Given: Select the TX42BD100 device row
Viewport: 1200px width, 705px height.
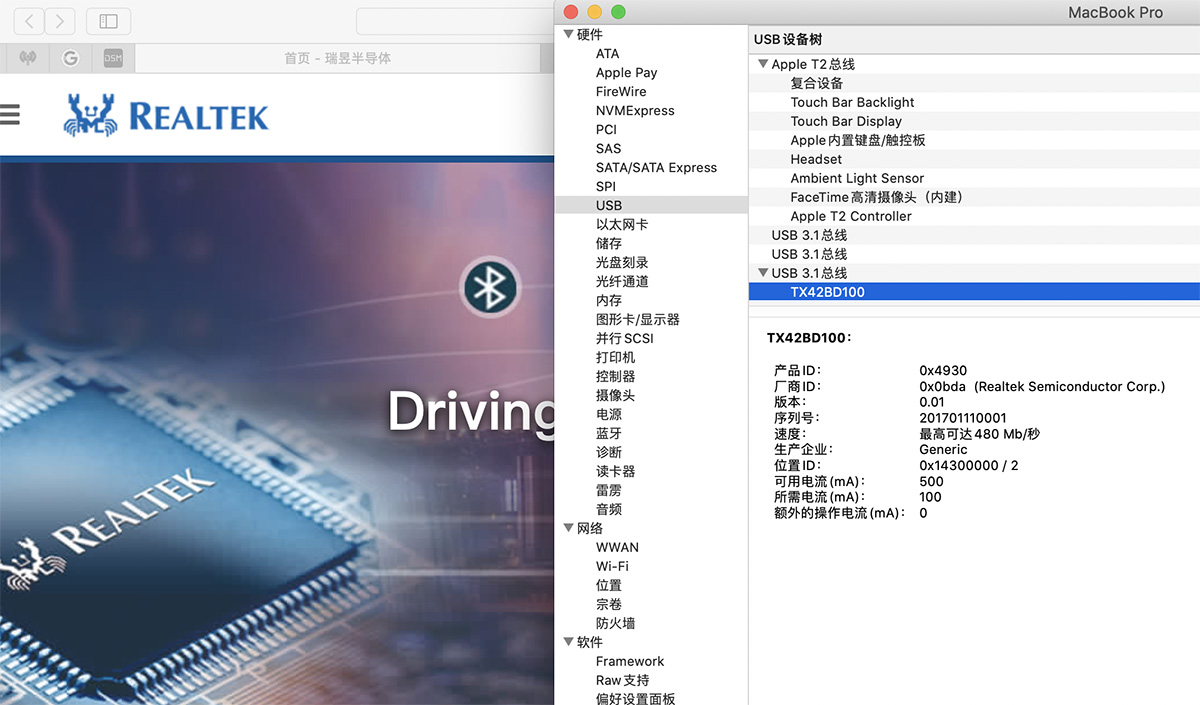Looking at the screenshot, I should [x=974, y=292].
